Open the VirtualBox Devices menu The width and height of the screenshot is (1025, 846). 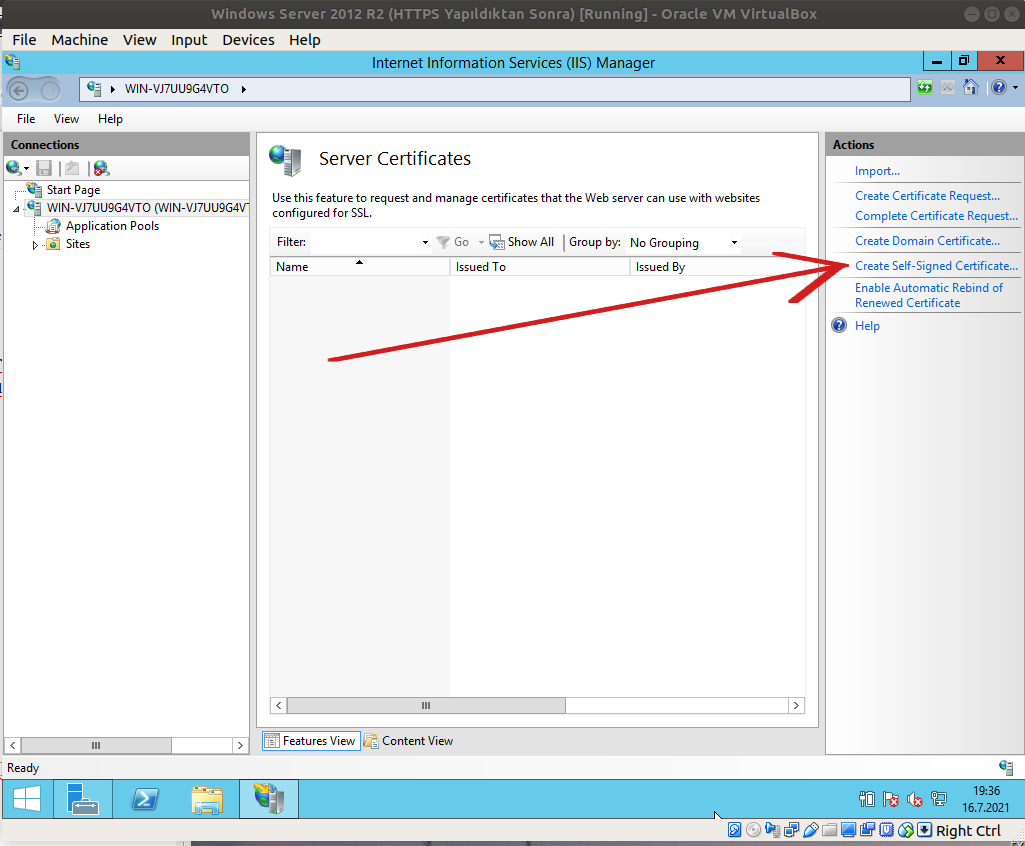point(248,40)
